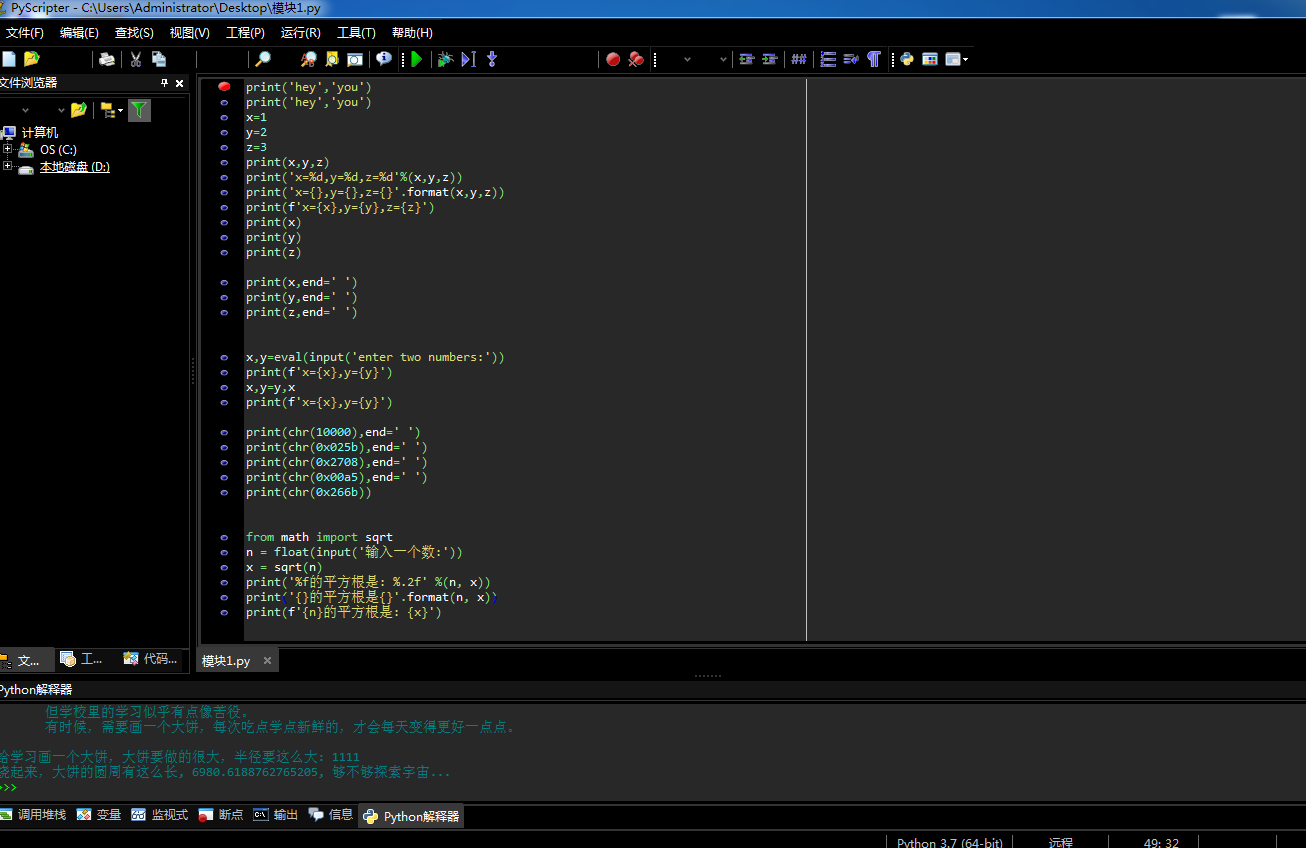Click the Step Into arrow icon
This screenshot has width=1306, height=848.
(x=491, y=59)
